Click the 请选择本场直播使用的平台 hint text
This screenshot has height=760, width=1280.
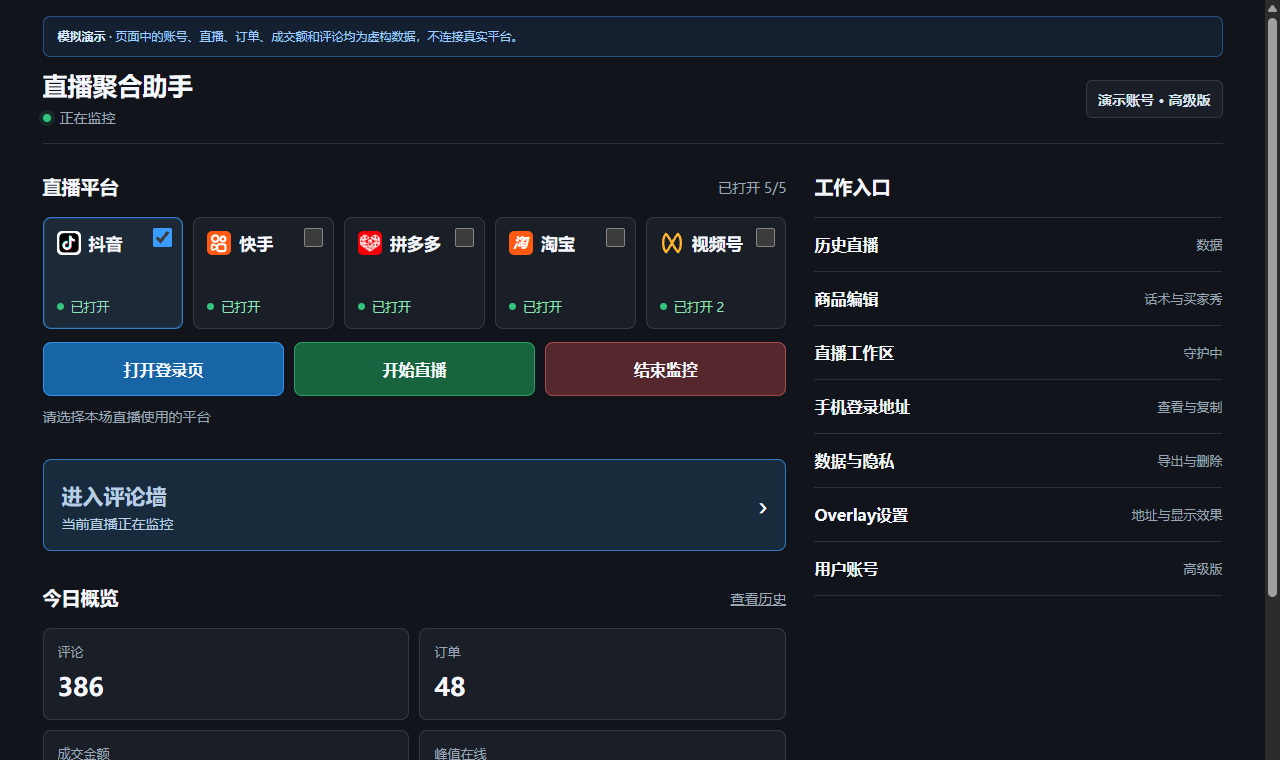click(127, 417)
